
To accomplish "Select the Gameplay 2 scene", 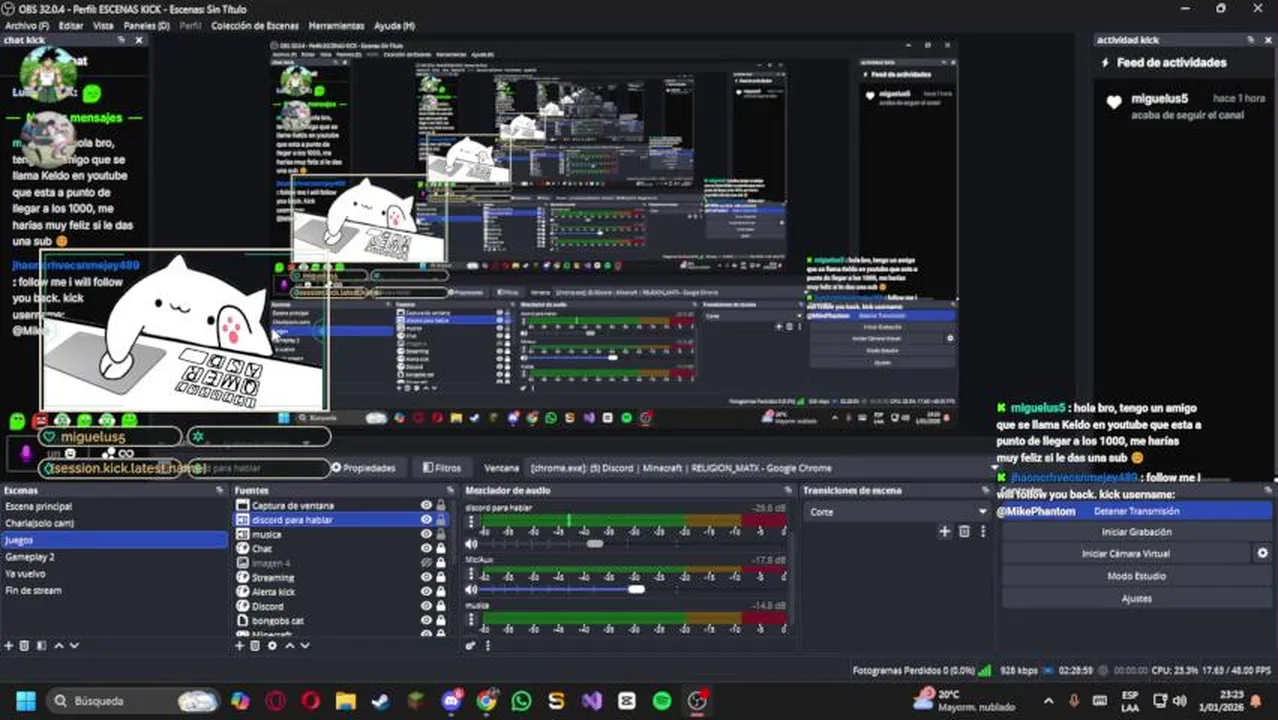I will pyautogui.click(x=30, y=557).
